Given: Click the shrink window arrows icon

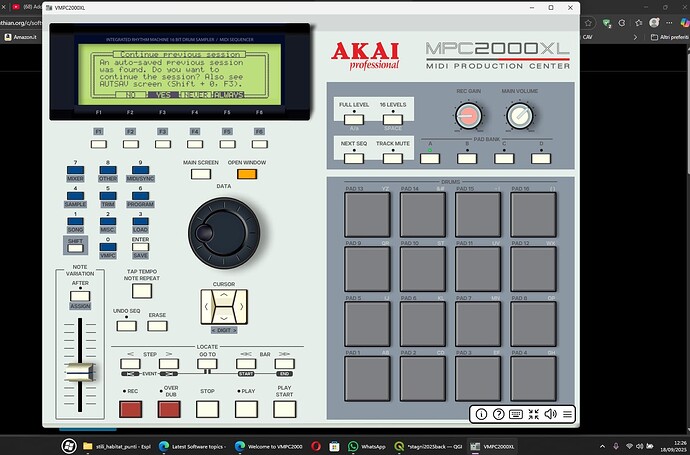Looking at the screenshot, I should click(x=532, y=413).
